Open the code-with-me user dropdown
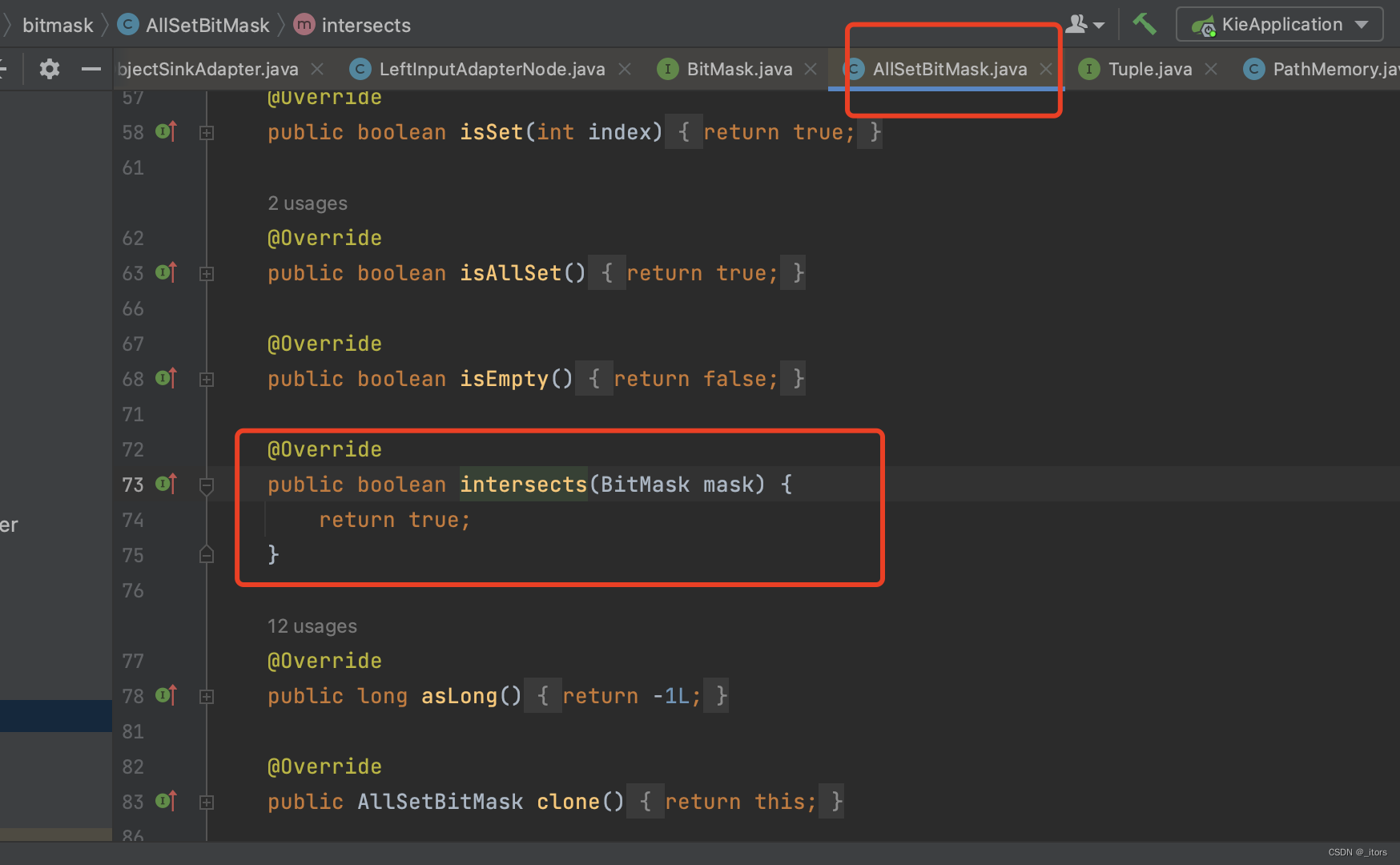The image size is (1400, 865). tap(1085, 24)
